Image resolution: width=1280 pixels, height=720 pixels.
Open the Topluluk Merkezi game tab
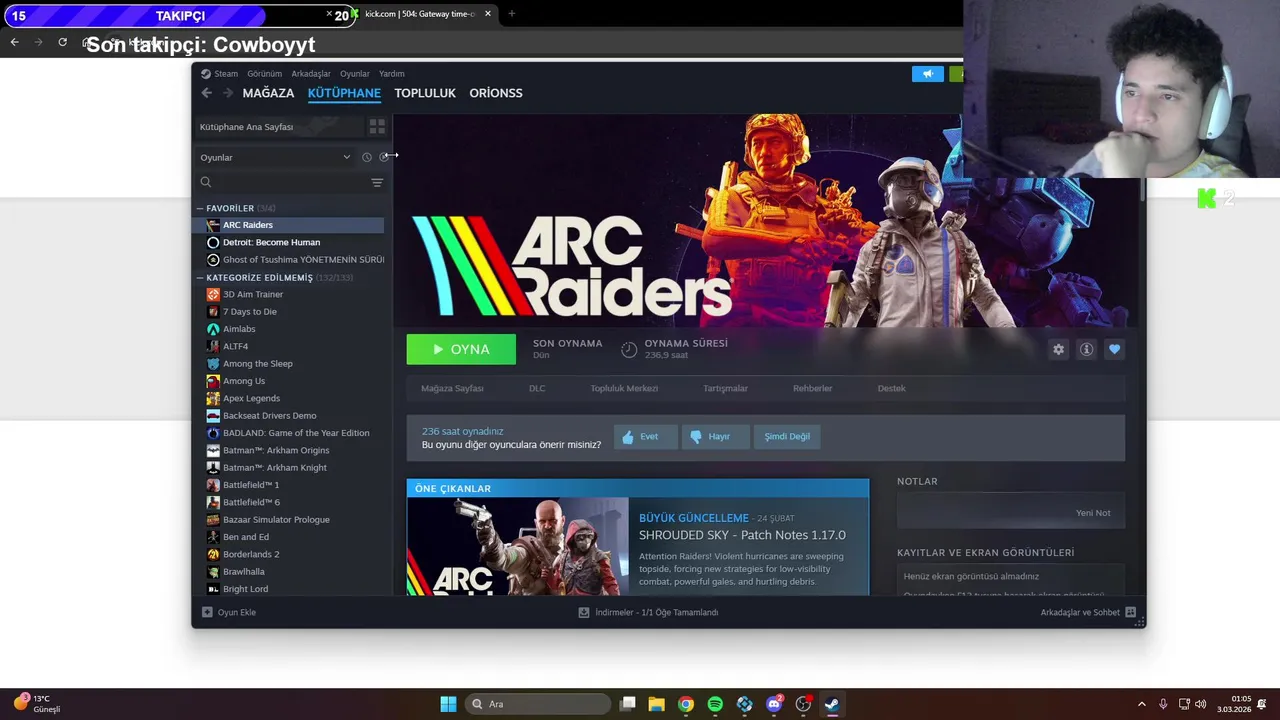point(624,388)
